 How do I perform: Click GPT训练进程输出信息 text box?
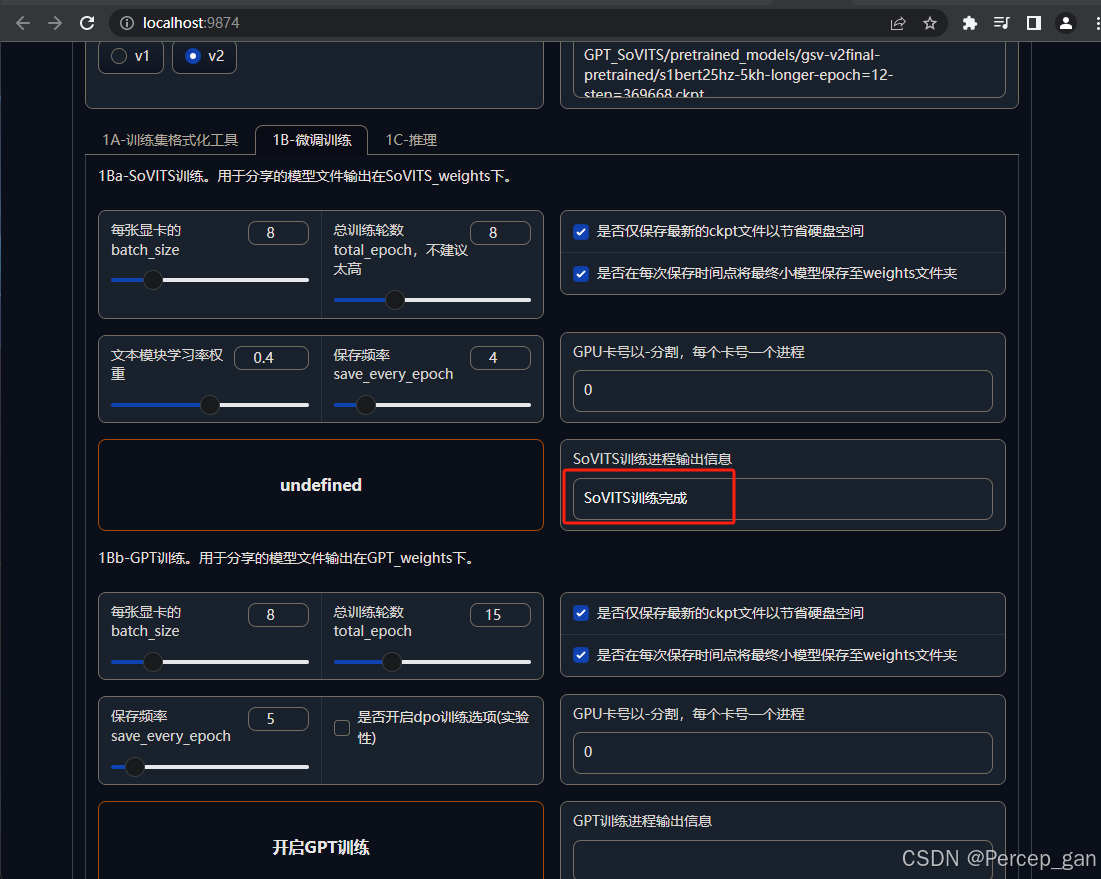click(x=782, y=859)
